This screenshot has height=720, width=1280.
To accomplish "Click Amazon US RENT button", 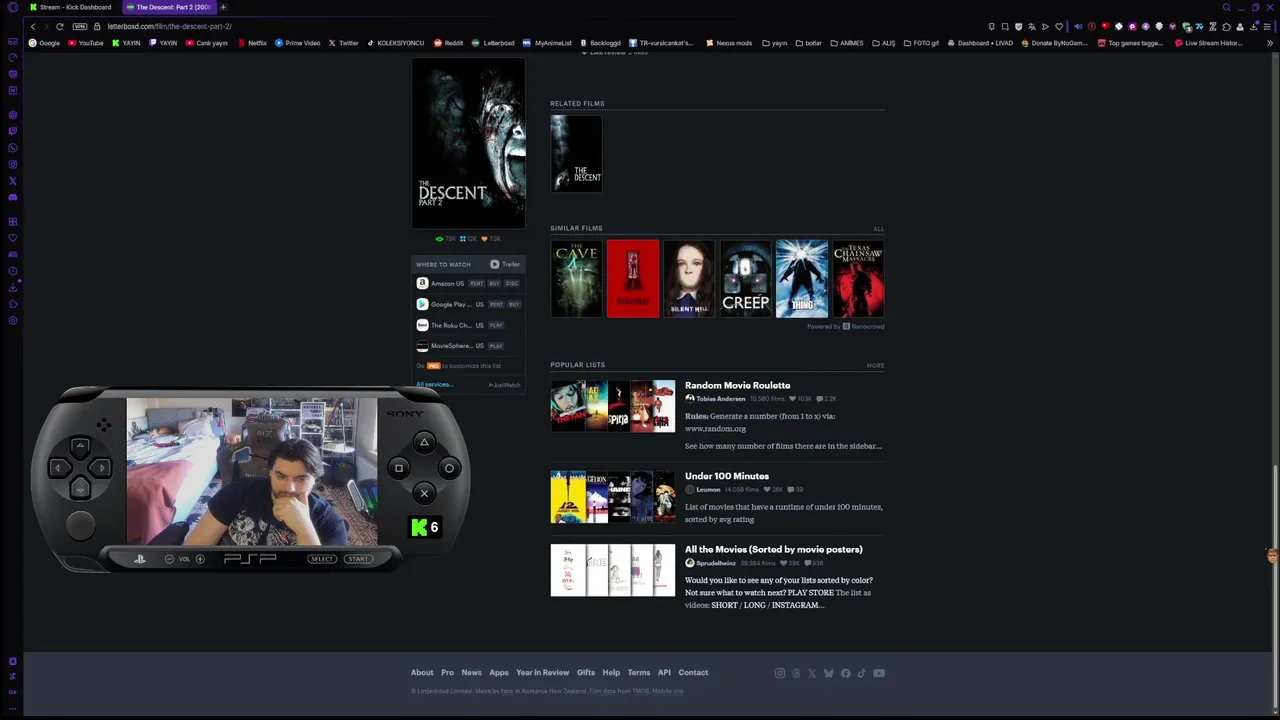I will click(x=476, y=283).
